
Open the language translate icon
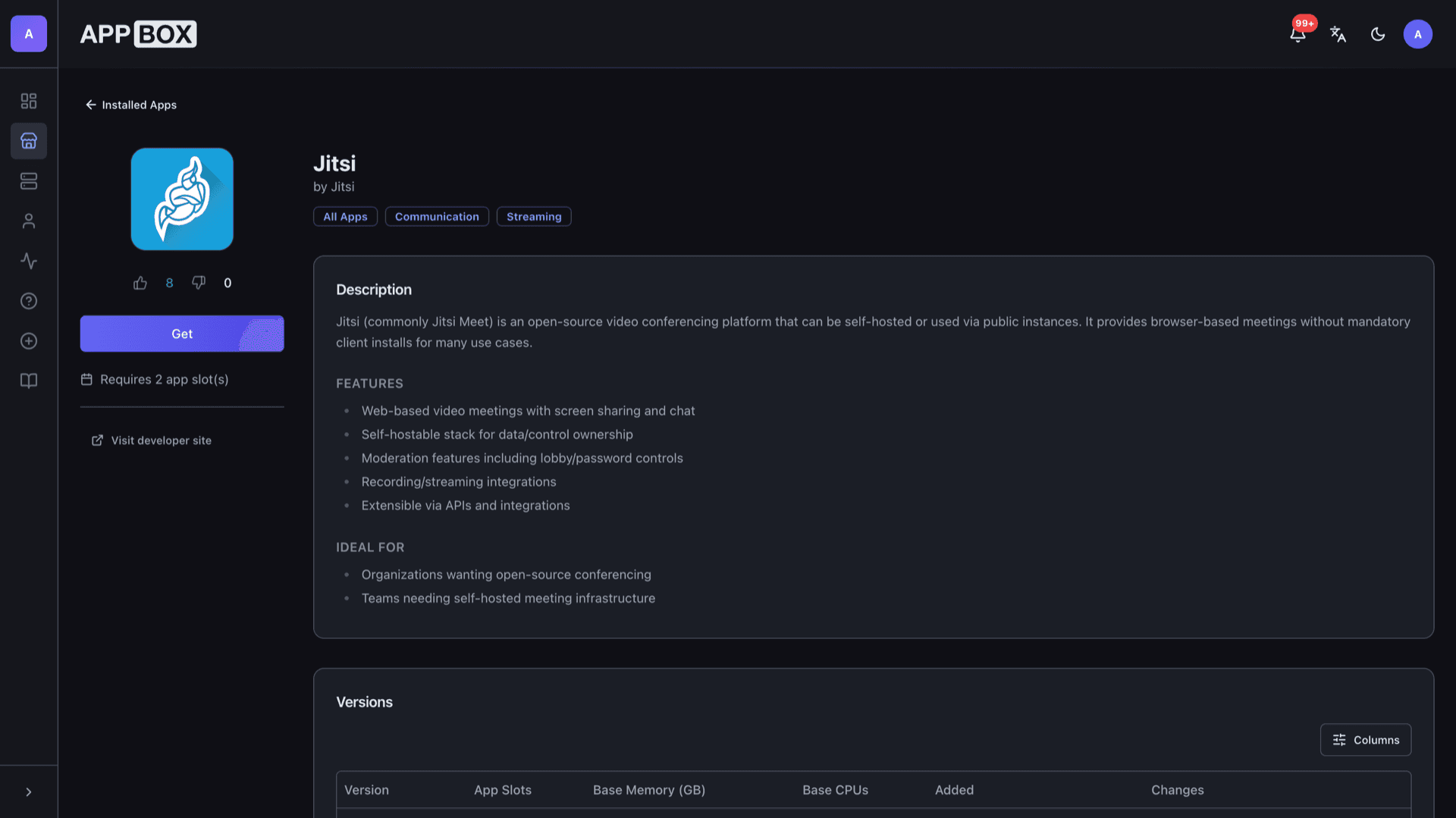[x=1338, y=34]
